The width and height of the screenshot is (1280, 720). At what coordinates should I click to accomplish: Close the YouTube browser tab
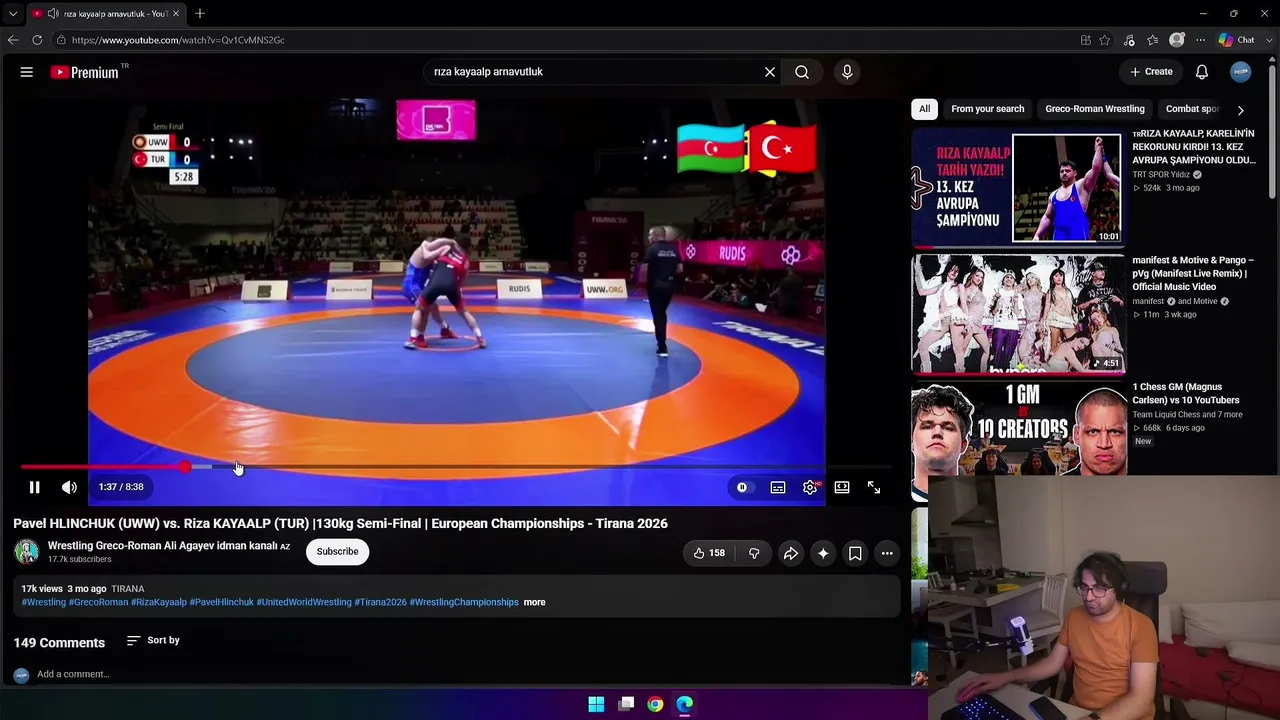176,14
